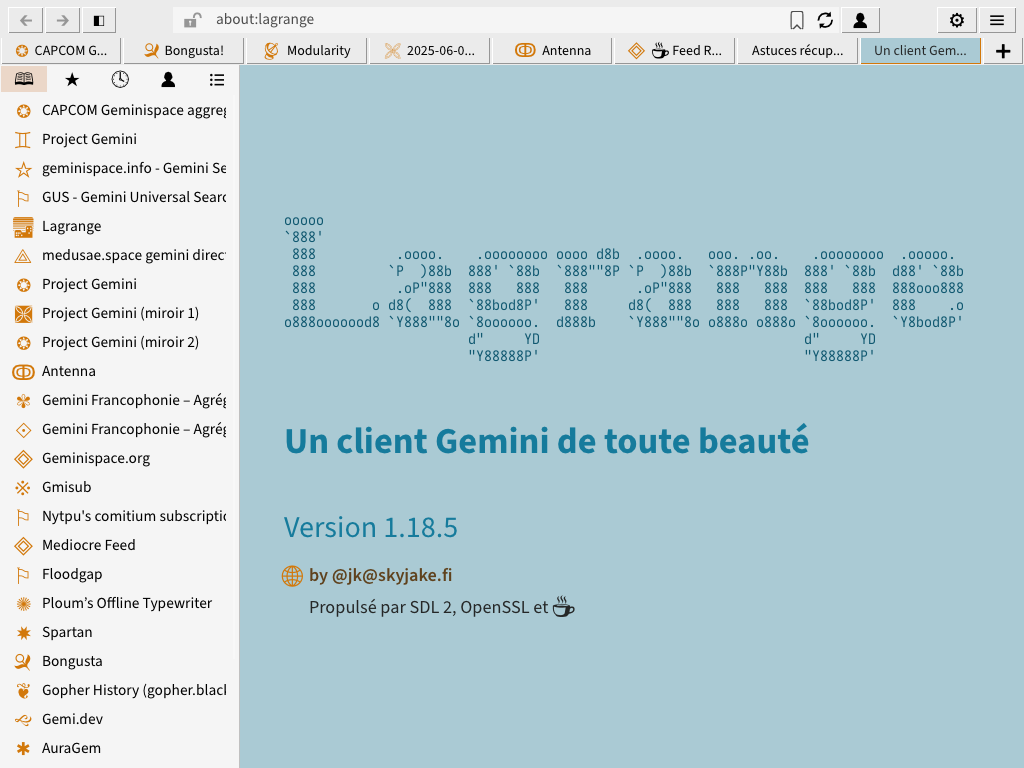Click the Mediocre Feed diamond icon

[24, 546]
